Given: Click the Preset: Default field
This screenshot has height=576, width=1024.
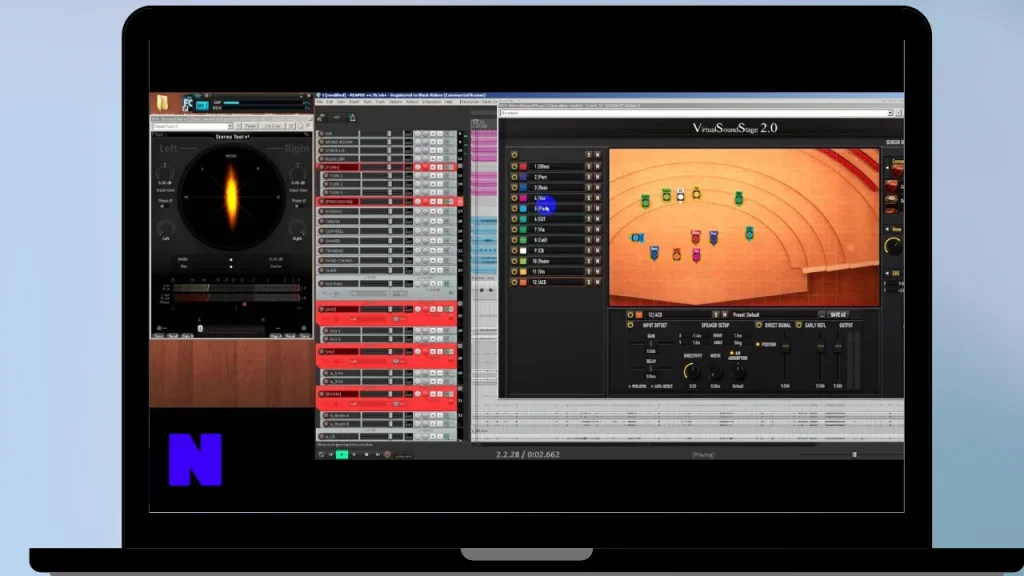Looking at the screenshot, I should [x=774, y=315].
